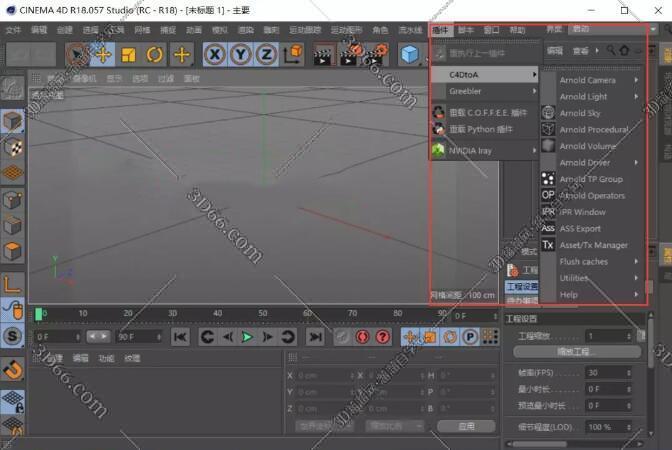Image resolution: width=672 pixels, height=450 pixels.
Task: Click the 应用 apply button
Action: pyautogui.click(x=466, y=425)
